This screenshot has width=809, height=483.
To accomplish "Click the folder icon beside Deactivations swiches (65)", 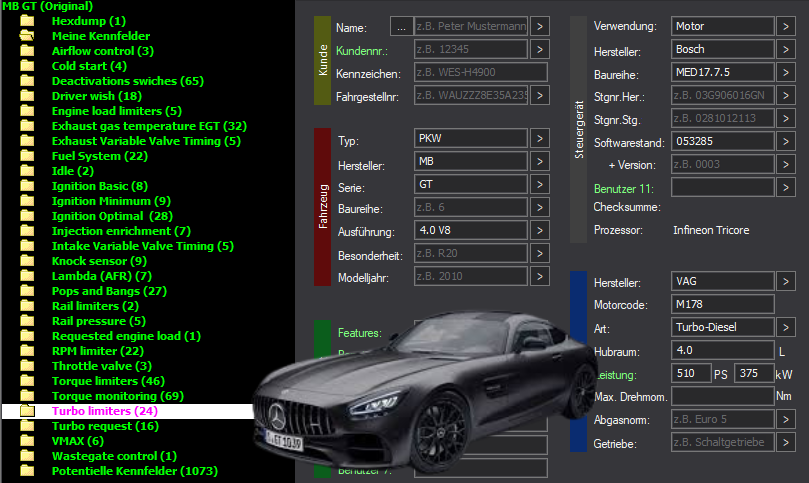I will click(x=27, y=81).
